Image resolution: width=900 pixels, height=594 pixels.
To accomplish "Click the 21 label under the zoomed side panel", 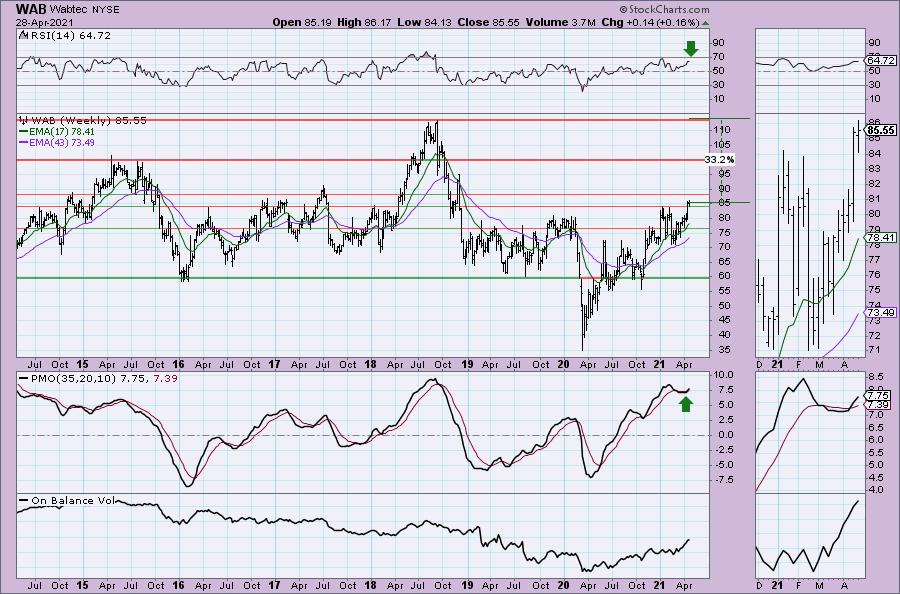I will pos(777,364).
